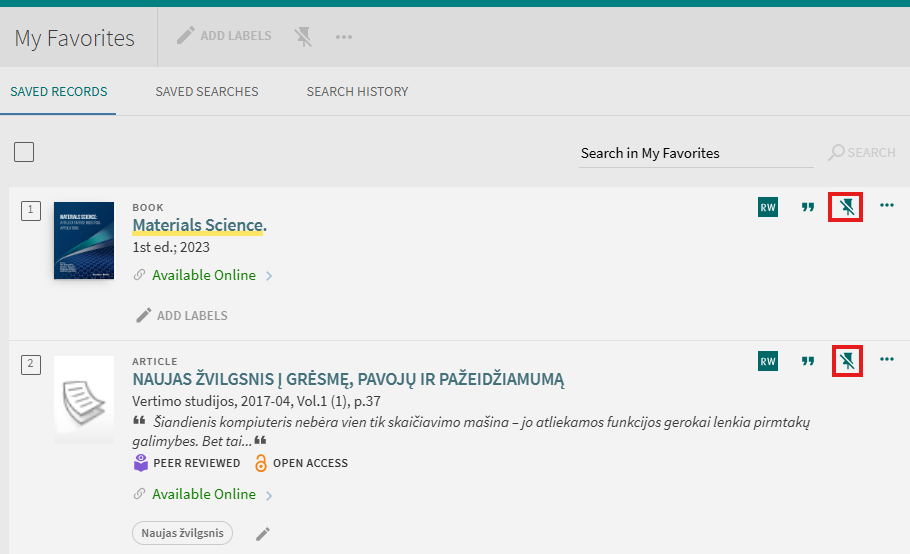The image size is (910, 554).
Task: Open the Search History tab
Action: [x=357, y=92]
